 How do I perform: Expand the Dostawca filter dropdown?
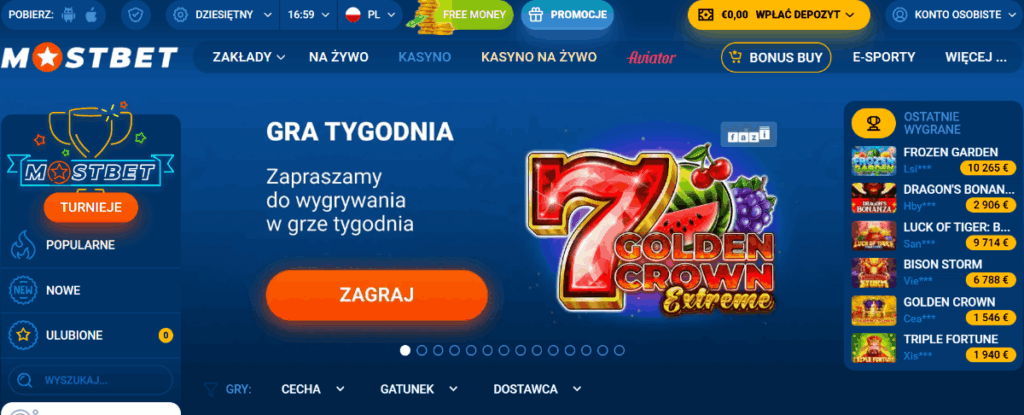[537, 390]
